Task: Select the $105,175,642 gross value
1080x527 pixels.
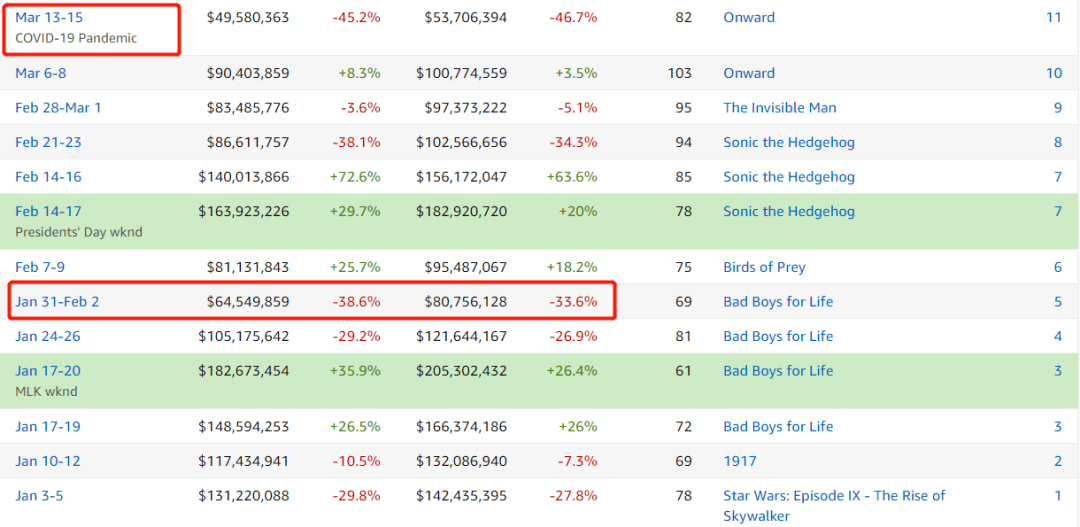Action: (244, 335)
